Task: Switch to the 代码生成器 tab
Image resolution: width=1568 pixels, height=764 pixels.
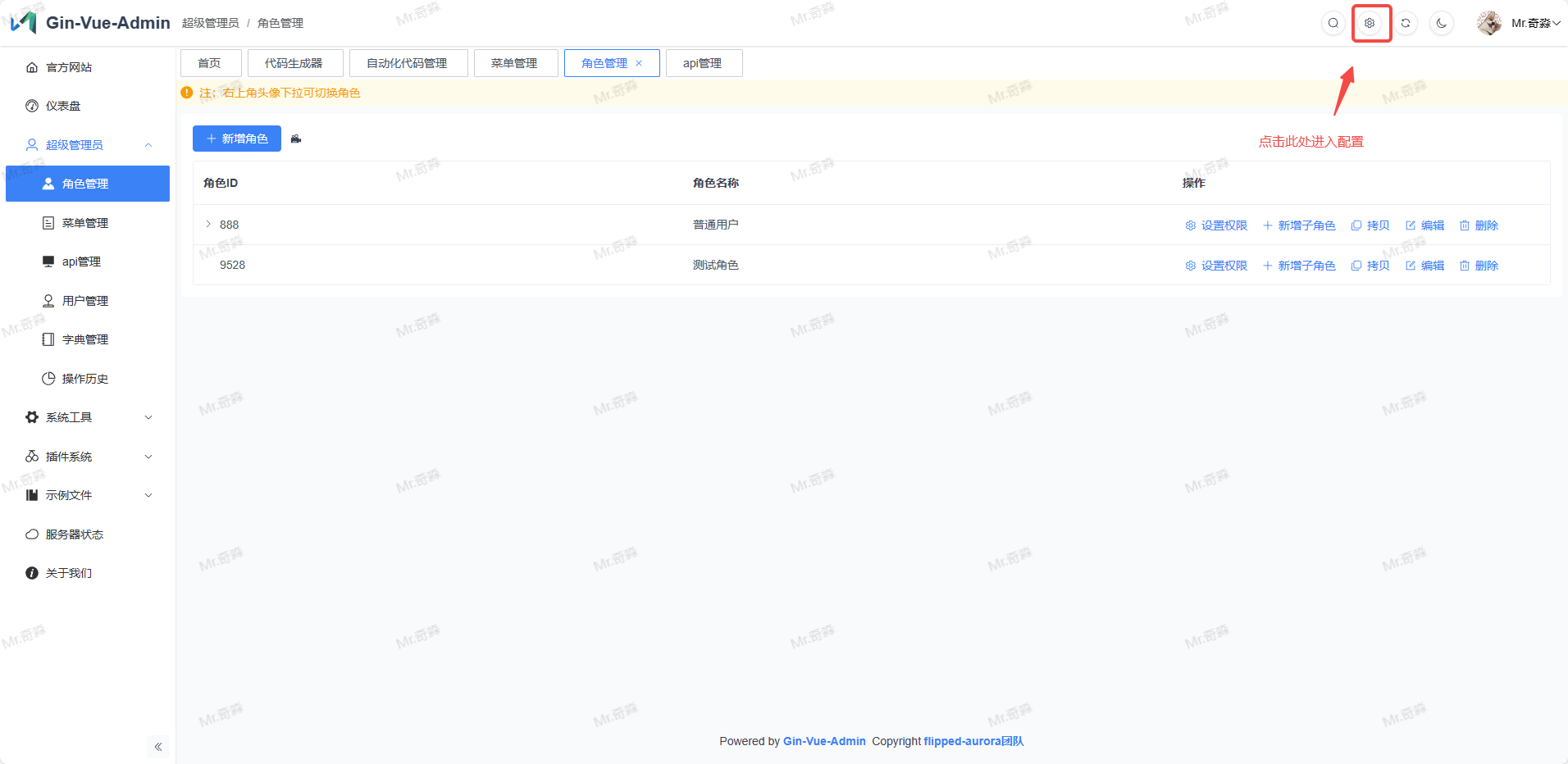Action: click(x=294, y=63)
